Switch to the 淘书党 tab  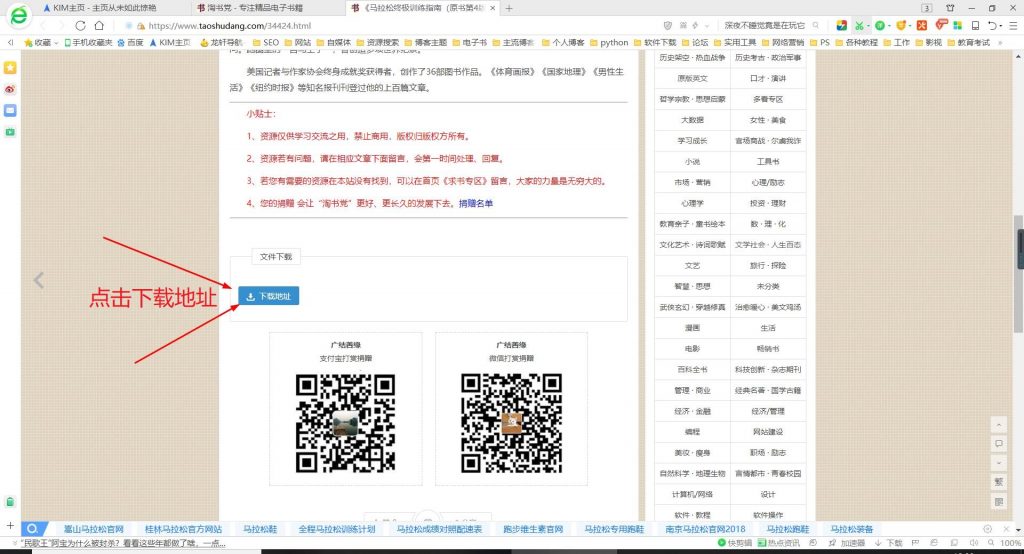[x=255, y=8]
